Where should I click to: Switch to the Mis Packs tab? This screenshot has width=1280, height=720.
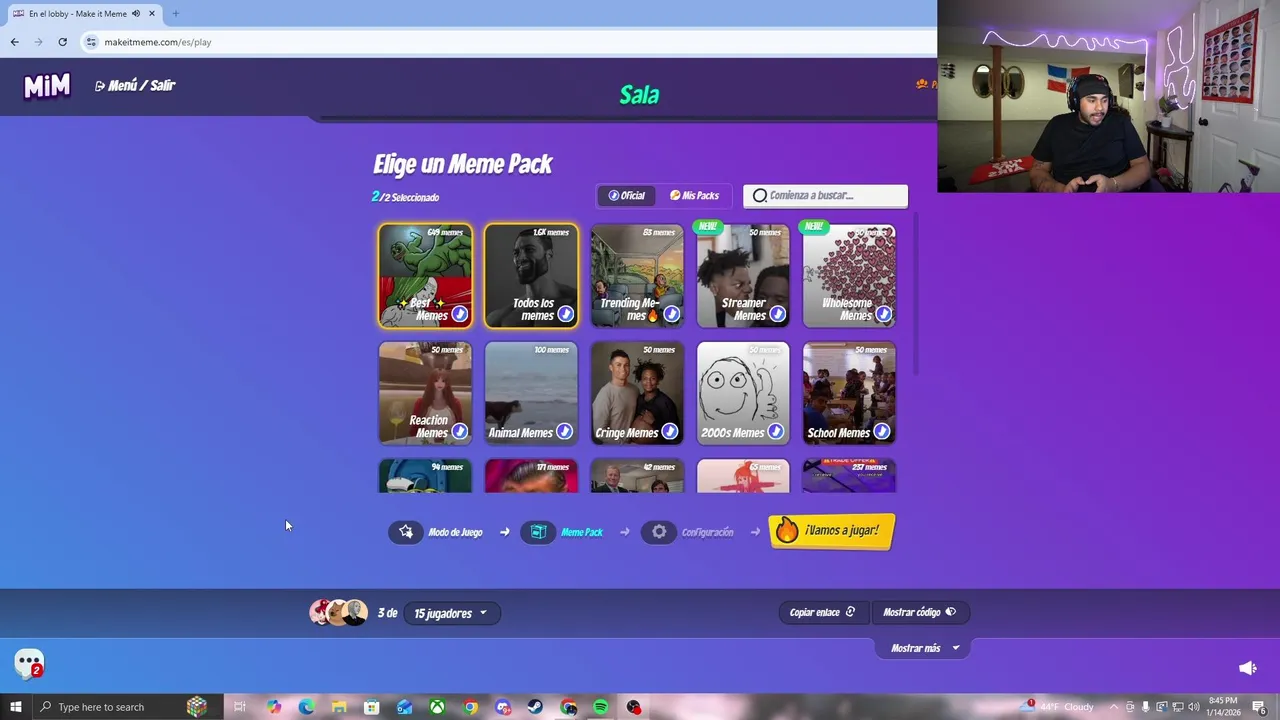(x=694, y=196)
